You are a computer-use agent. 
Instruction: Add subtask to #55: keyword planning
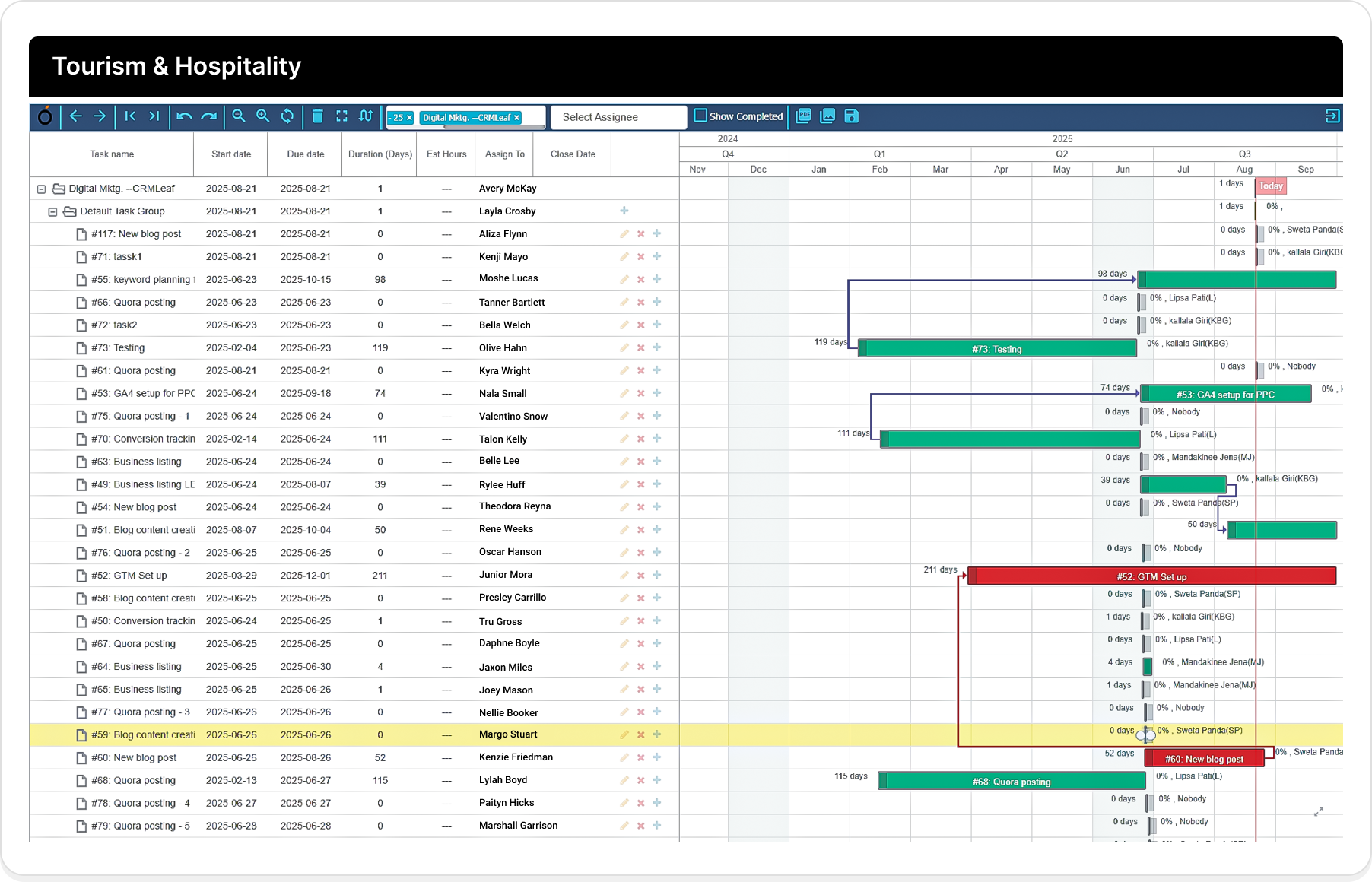coord(657,279)
